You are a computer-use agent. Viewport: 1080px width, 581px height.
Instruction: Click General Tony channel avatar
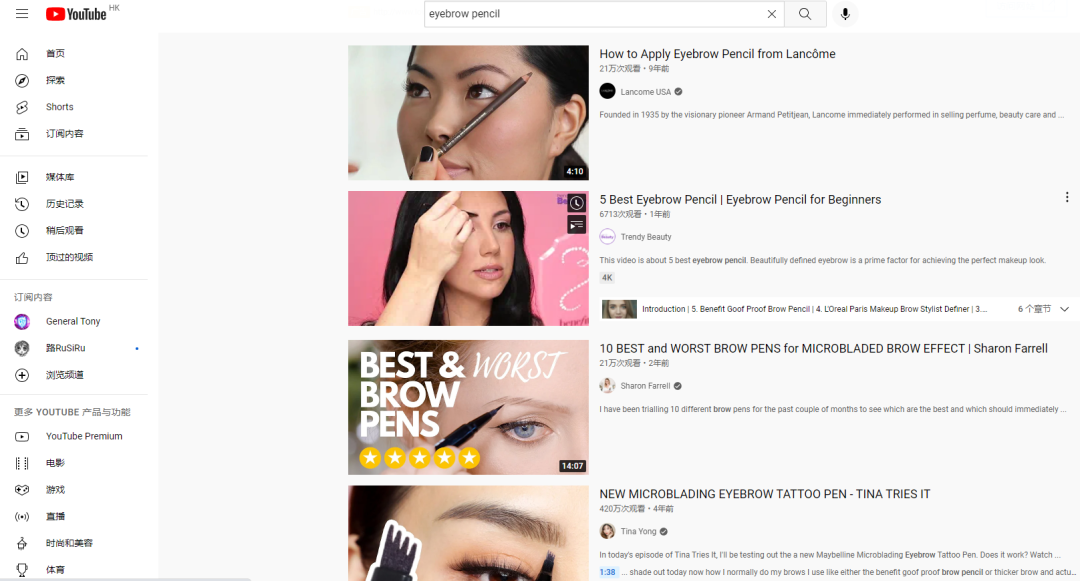point(22,321)
